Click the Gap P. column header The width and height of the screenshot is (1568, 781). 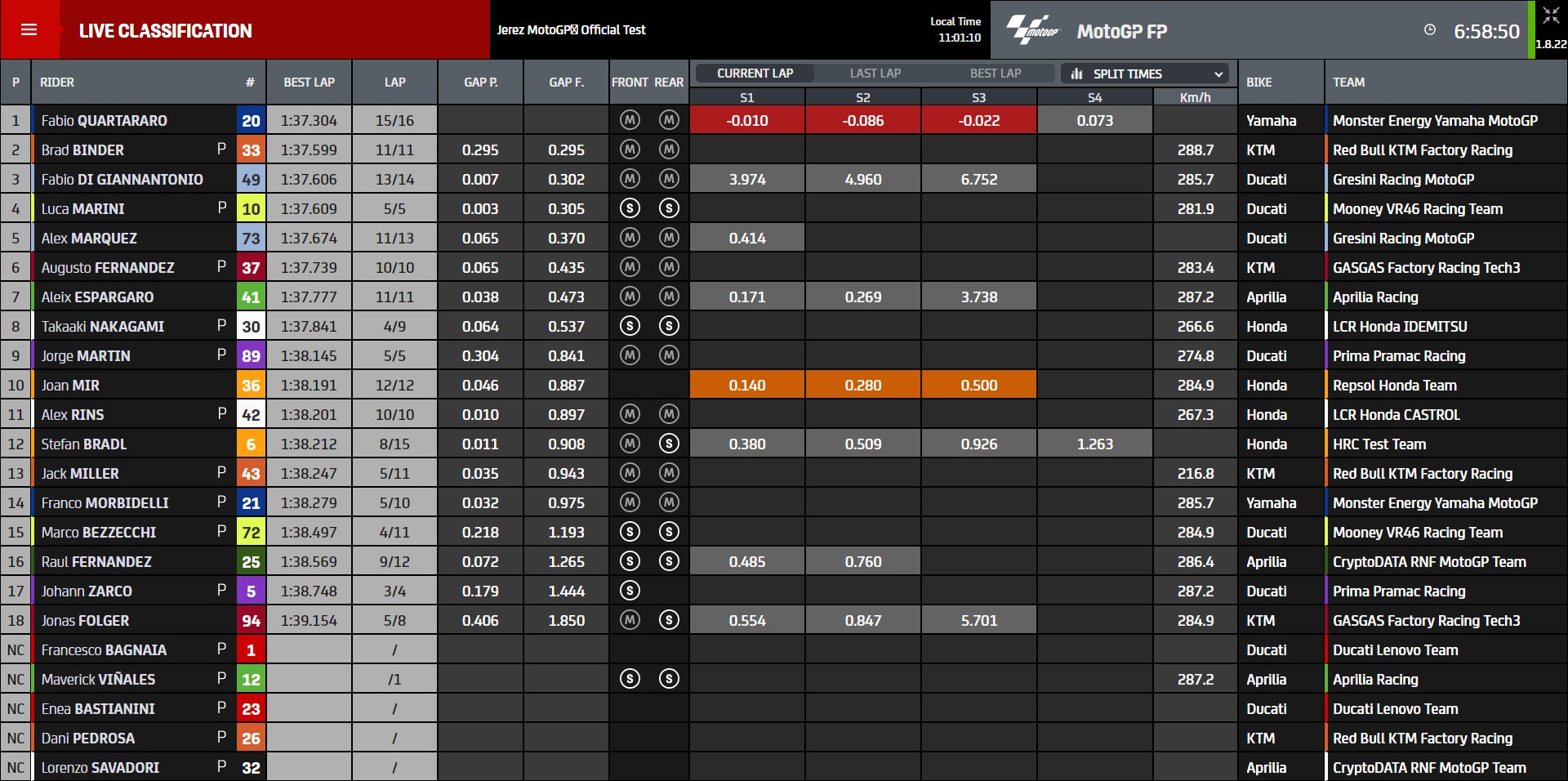pos(480,82)
